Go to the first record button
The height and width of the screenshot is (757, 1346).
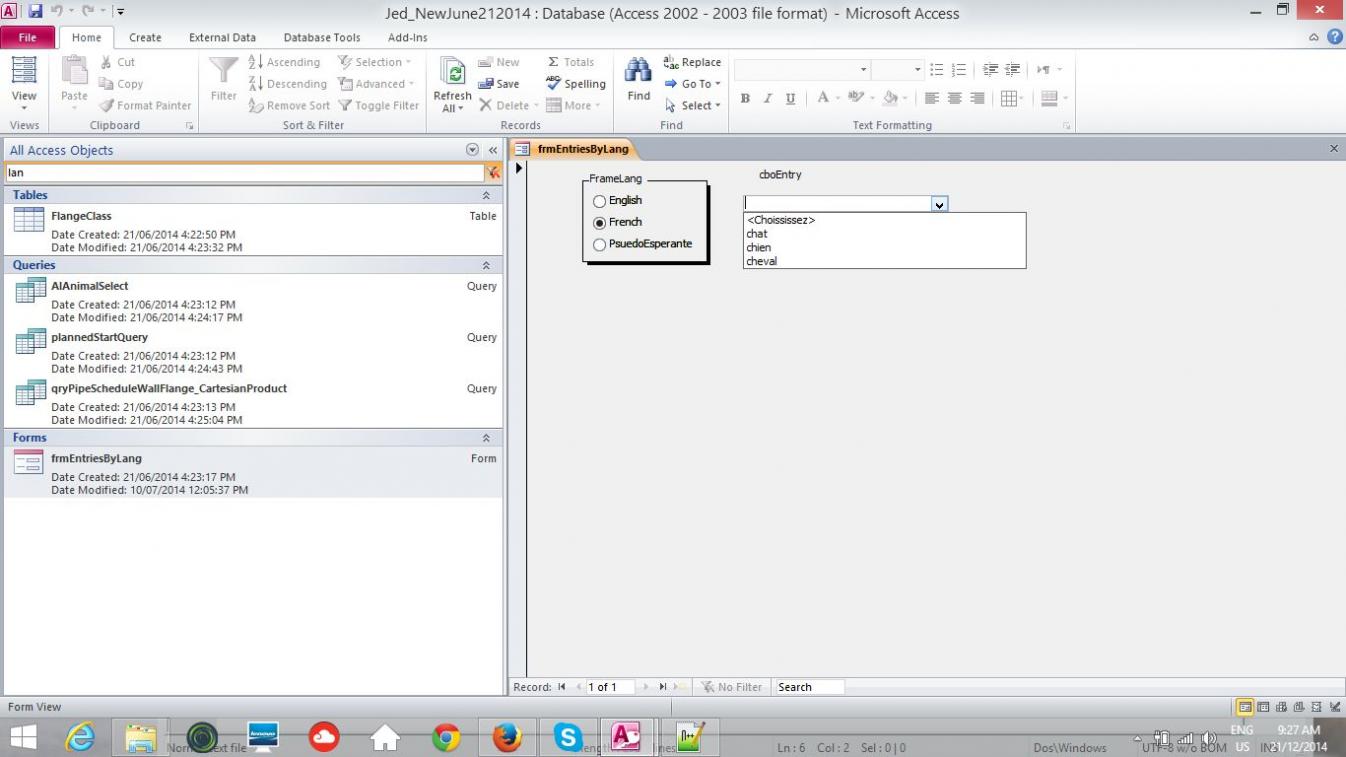(x=562, y=687)
